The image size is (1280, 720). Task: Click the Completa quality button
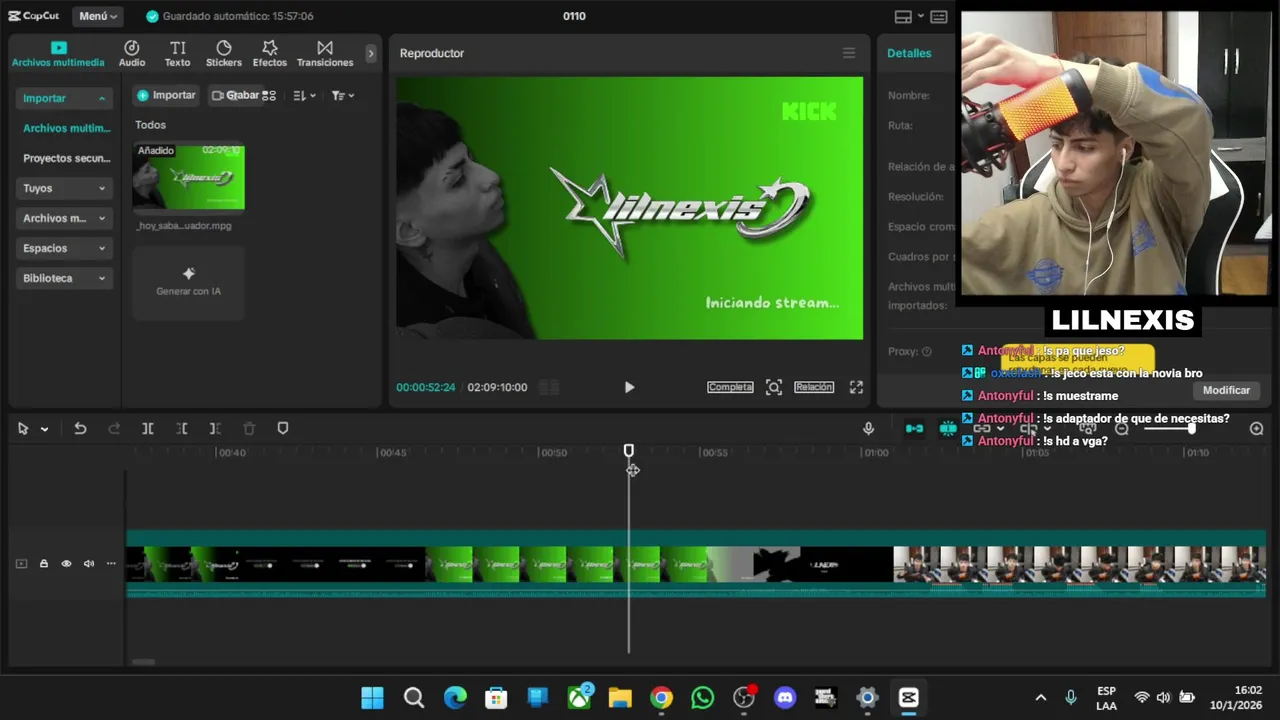[730, 387]
